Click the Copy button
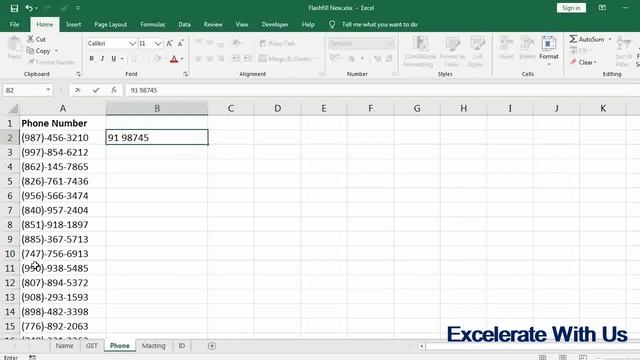The image size is (640, 360). click(x=39, y=51)
